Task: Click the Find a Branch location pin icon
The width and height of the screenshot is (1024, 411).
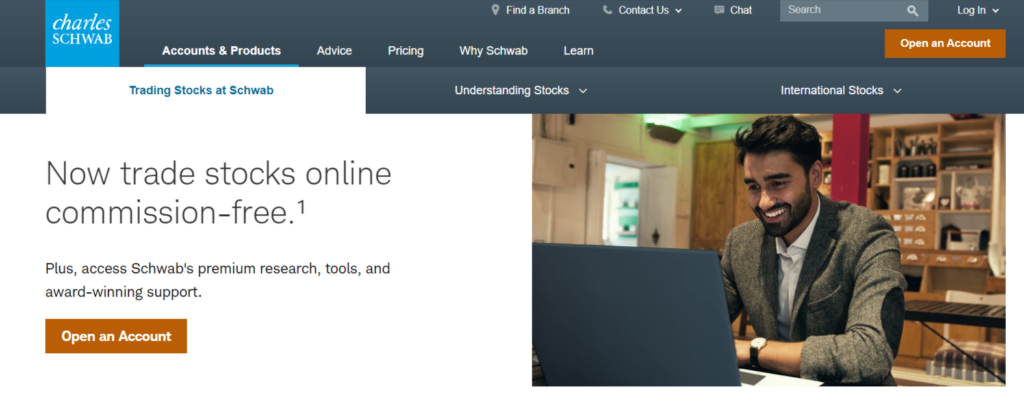Action: [495, 10]
